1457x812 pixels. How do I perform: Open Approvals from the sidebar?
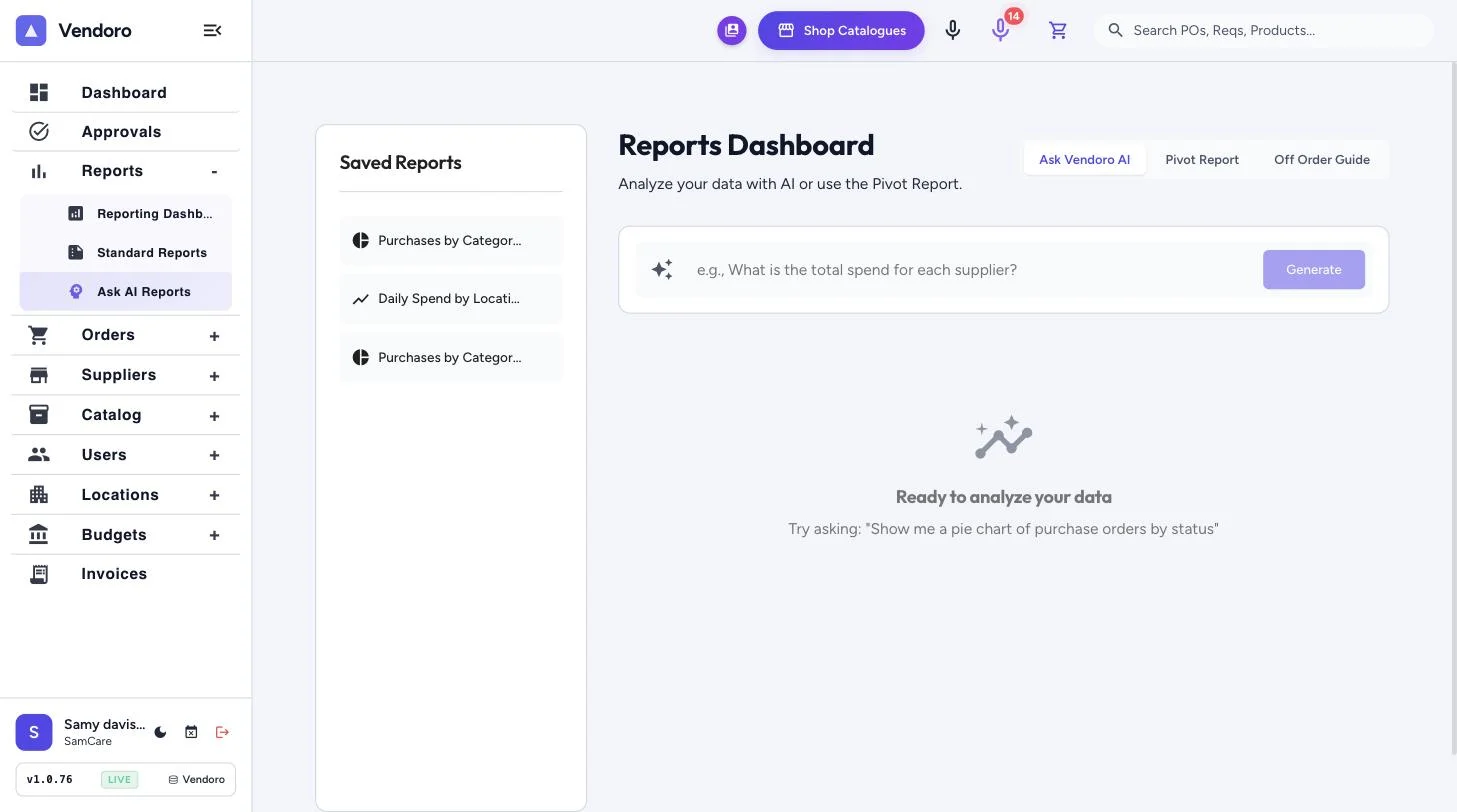coord(125,132)
